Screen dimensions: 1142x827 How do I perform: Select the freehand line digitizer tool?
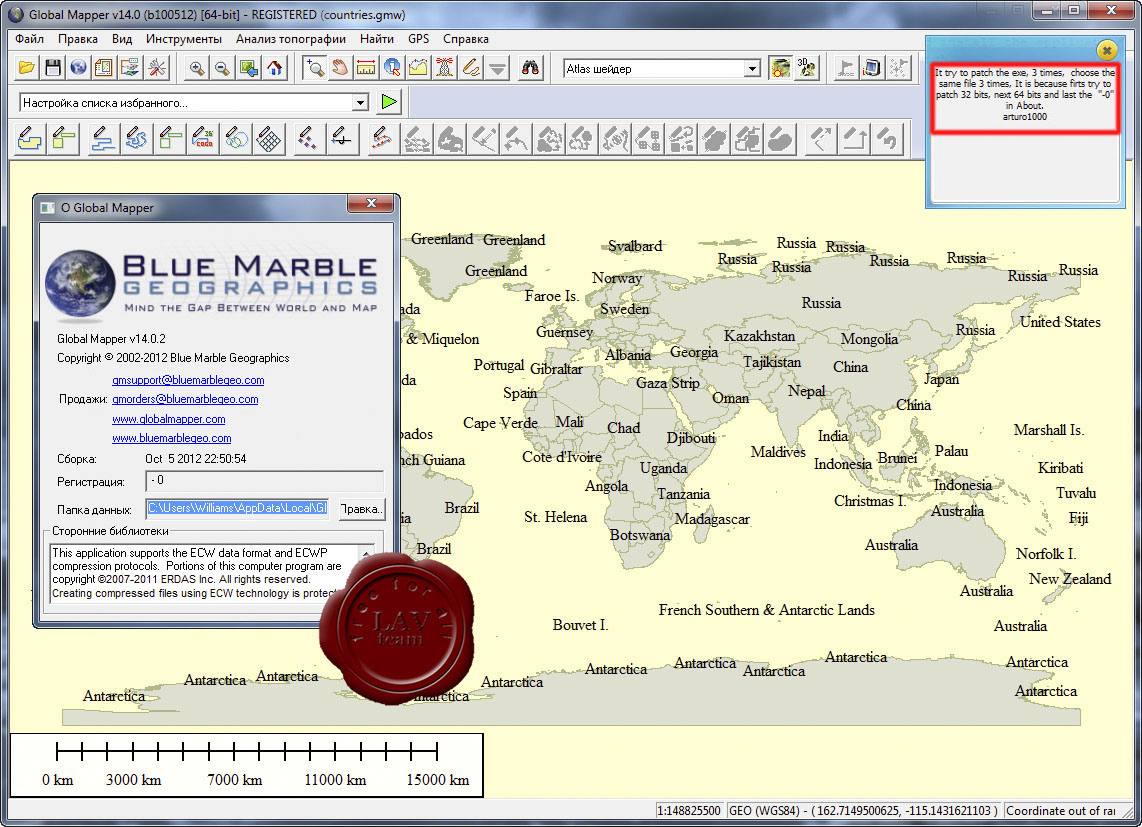click(x=136, y=138)
